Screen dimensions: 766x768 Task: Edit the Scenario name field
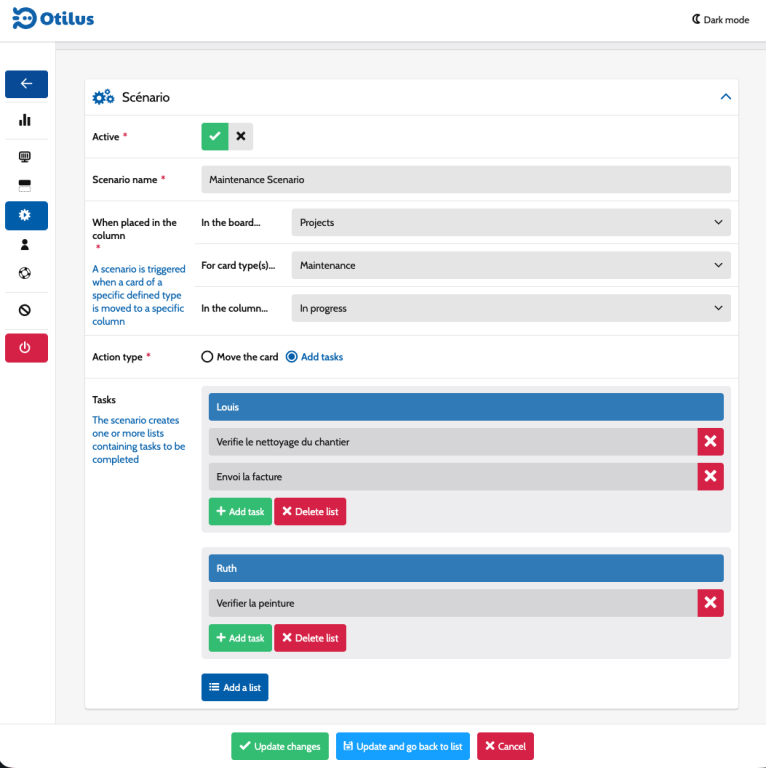(466, 179)
